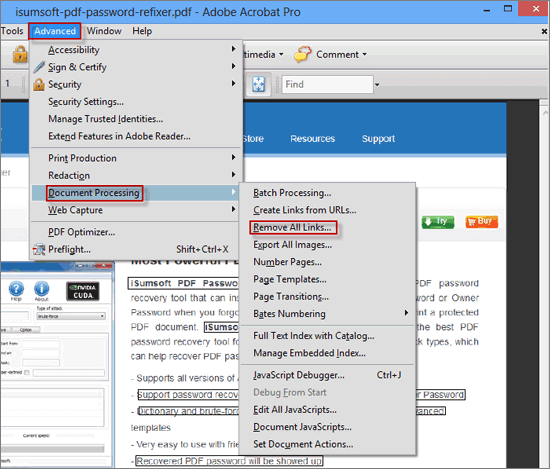Expand the Security submenu
Viewport: 550px width, 469px height.
pos(135,84)
